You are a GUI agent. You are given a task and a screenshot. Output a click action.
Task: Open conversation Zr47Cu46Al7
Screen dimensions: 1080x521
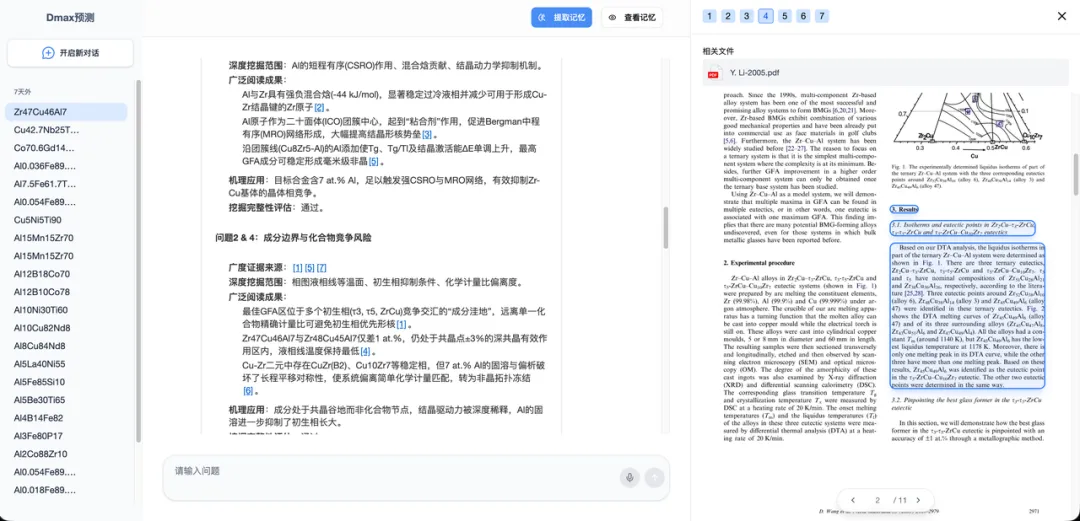66,112
